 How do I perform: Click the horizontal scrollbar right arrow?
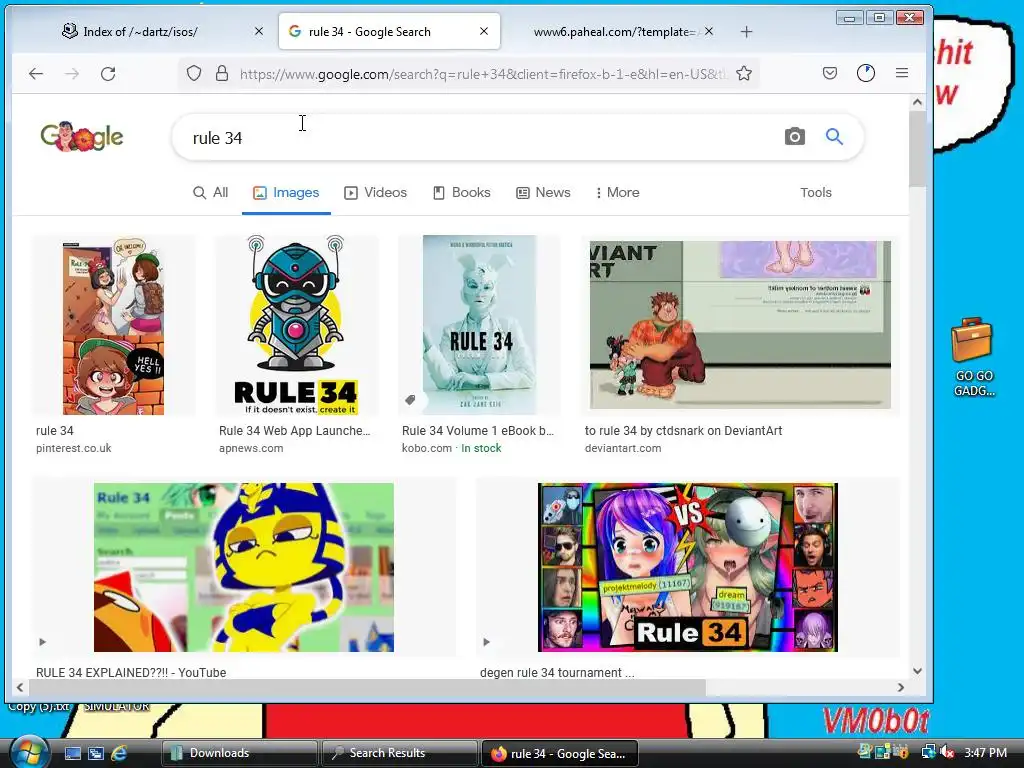point(901,687)
